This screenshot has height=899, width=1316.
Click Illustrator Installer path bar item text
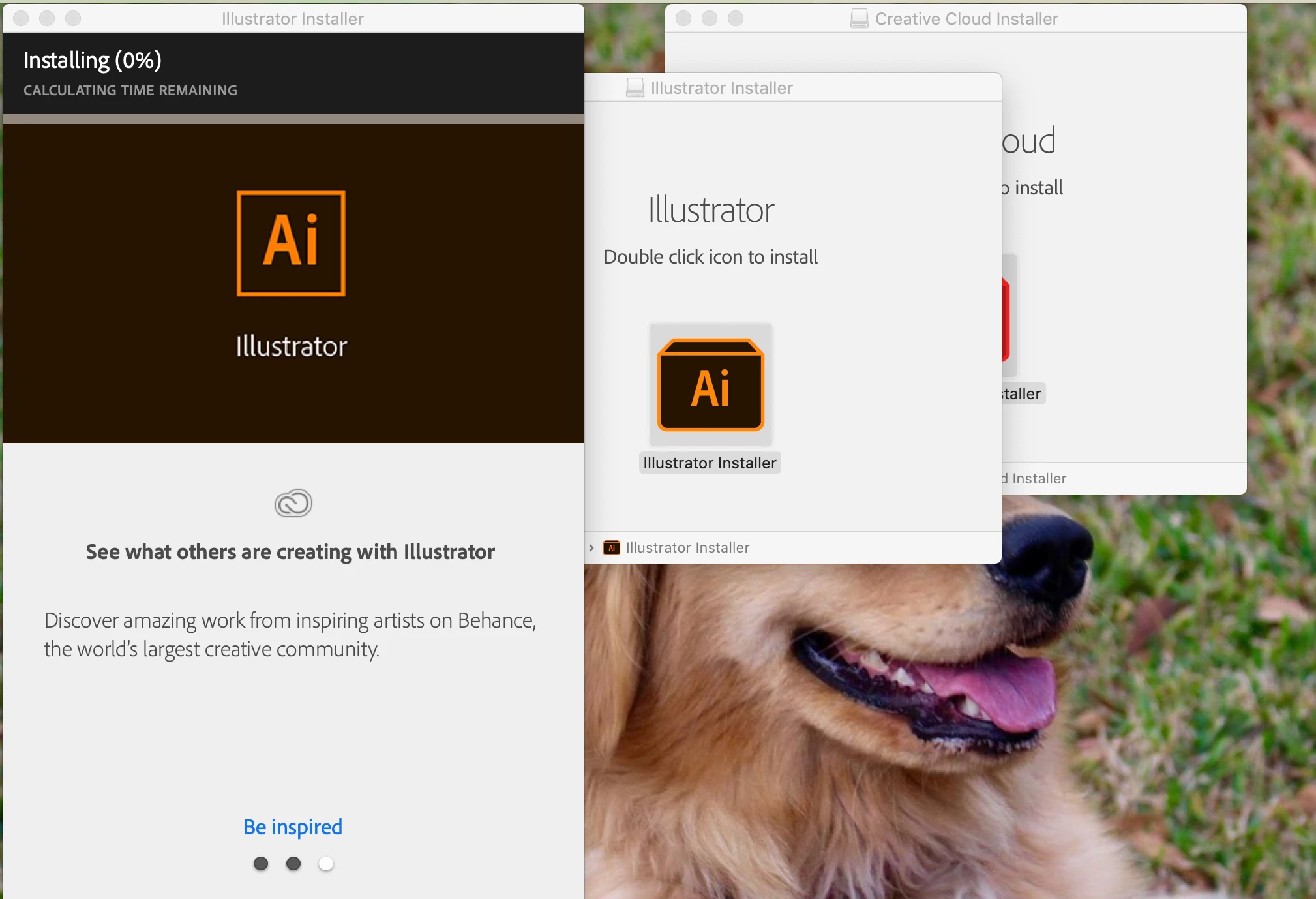(687, 548)
